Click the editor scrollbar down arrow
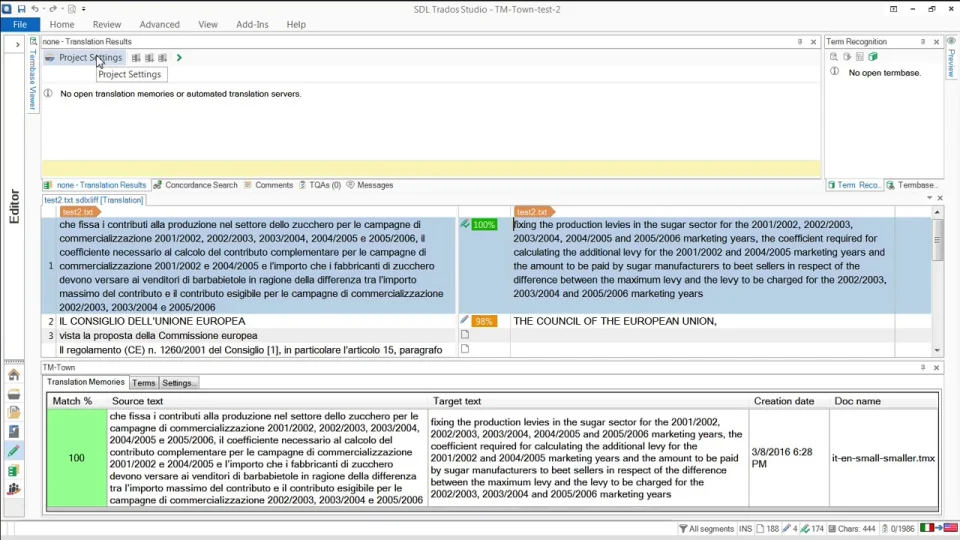960x540 pixels. point(937,351)
